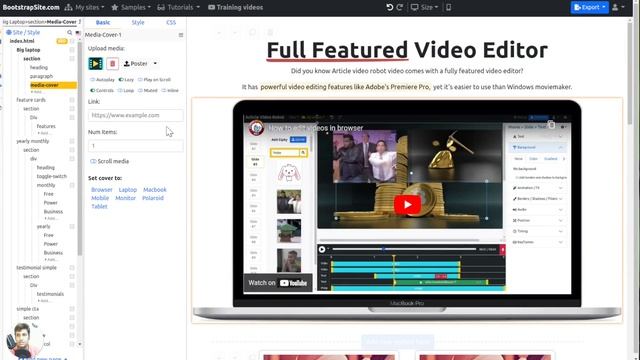Click the undo arrow icon
Screen dimensions: 640x360
click(389, 7)
